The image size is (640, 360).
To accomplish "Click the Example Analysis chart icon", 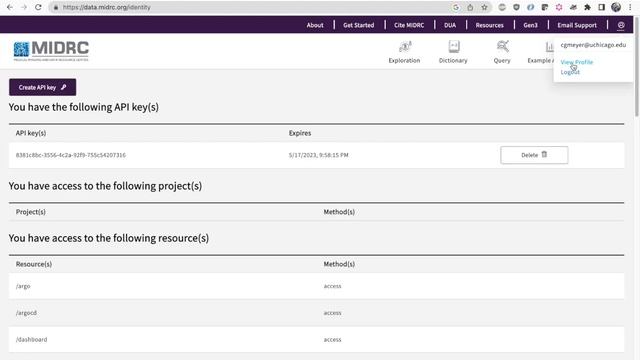I will [549, 47].
